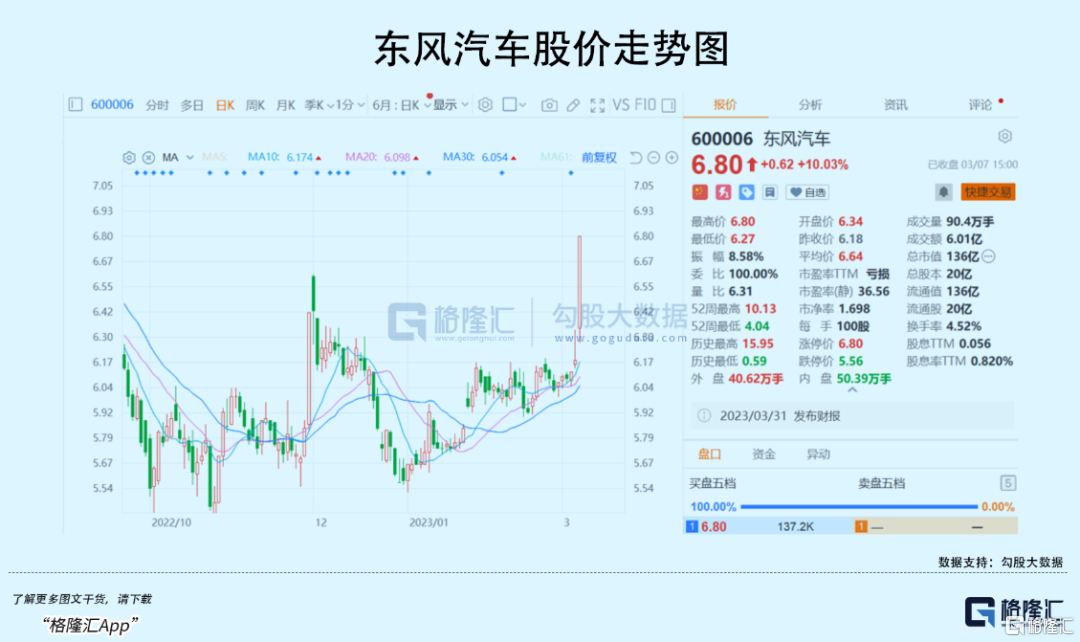Open the note icon beside tag
The width and height of the screenshot is (1080, 642).
[x=770, y=192]
